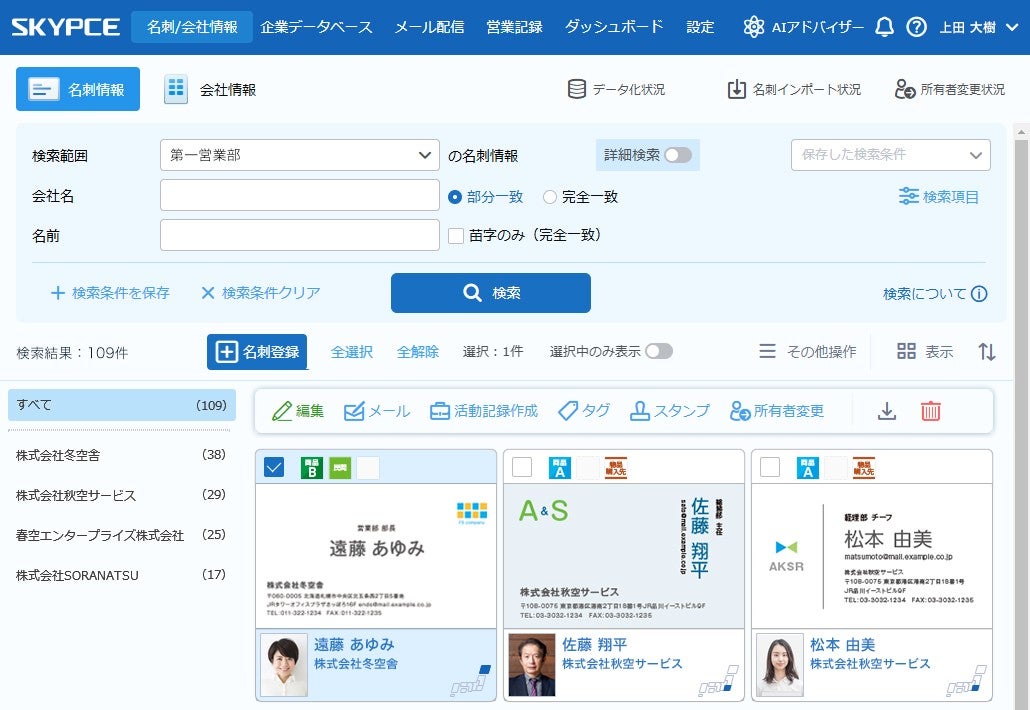Click the タグ tag tool
Screen dimensions: 1030x710
coord(584,411)
